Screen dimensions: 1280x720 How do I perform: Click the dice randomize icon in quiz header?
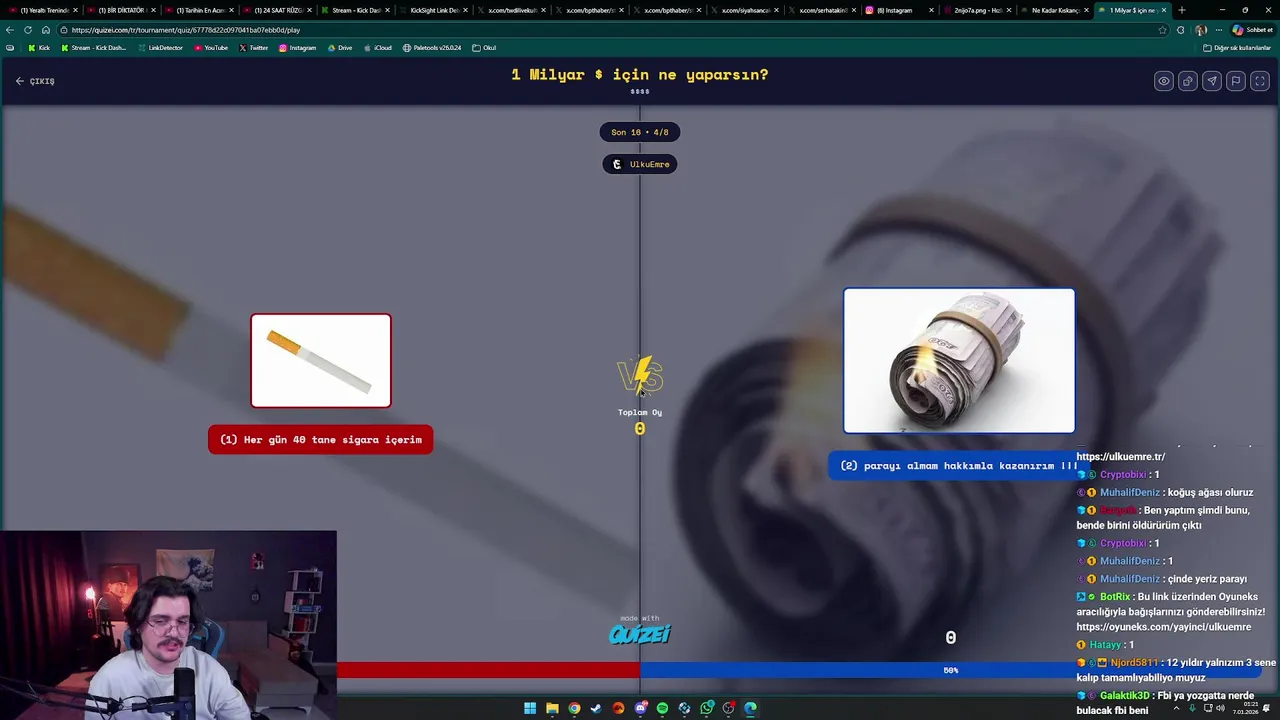coord(1188,81)
